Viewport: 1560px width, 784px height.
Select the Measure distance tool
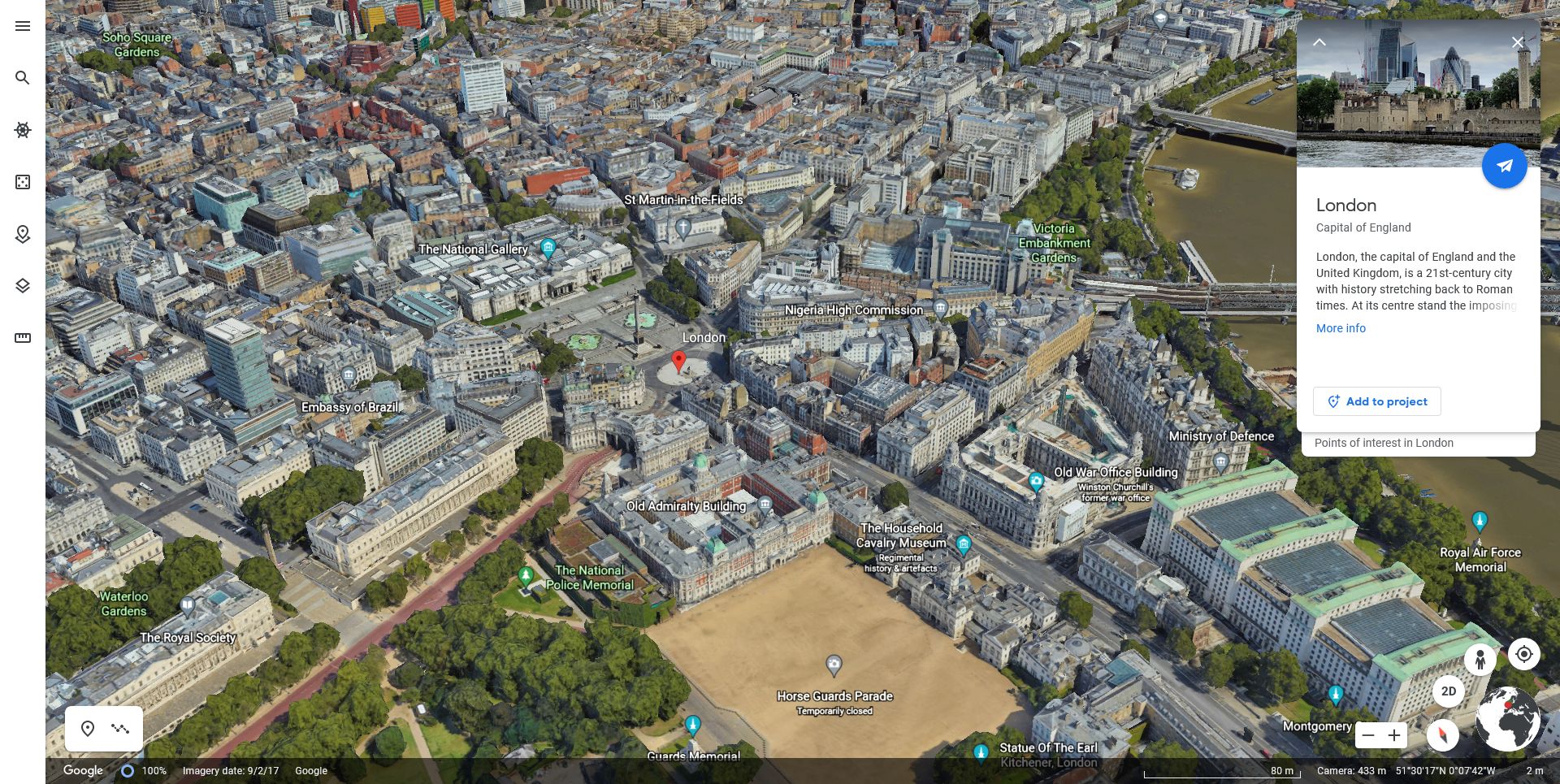23,336
